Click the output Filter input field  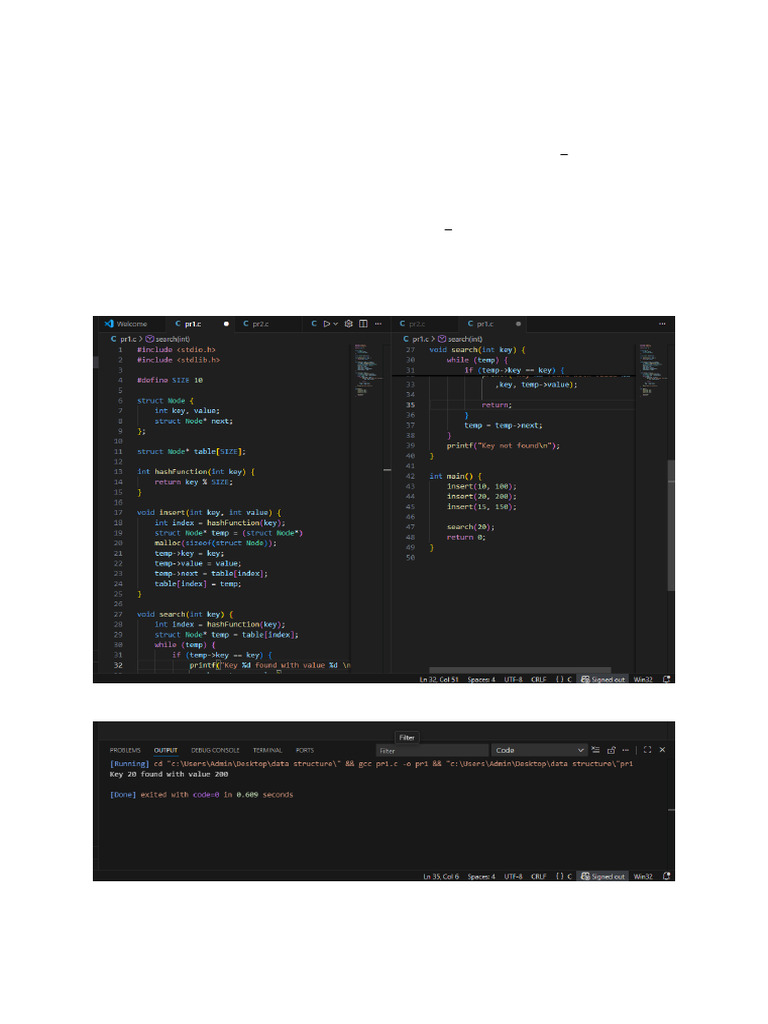click(432, 750)
